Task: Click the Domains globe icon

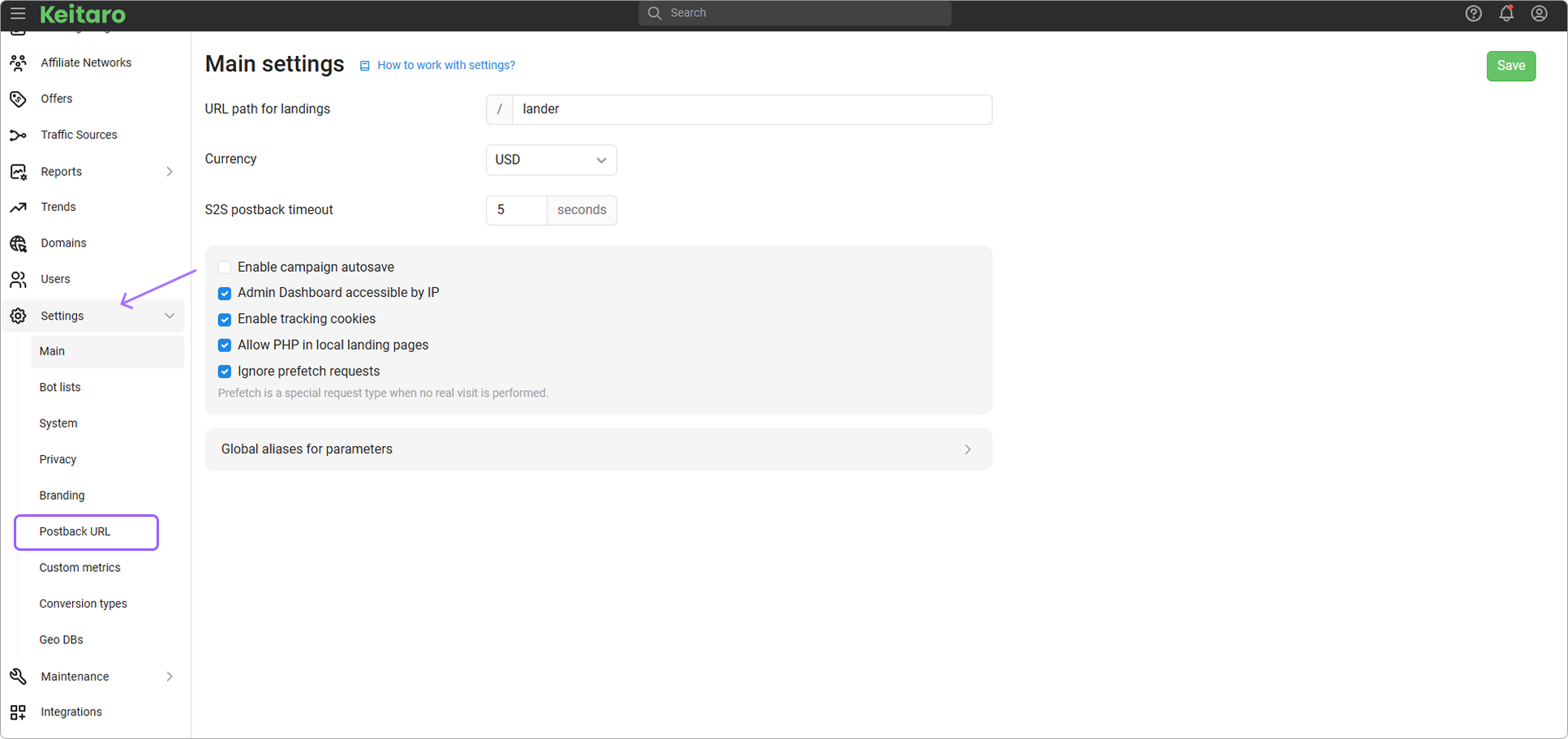Action: pyautogui.click(x=19, y=243)
